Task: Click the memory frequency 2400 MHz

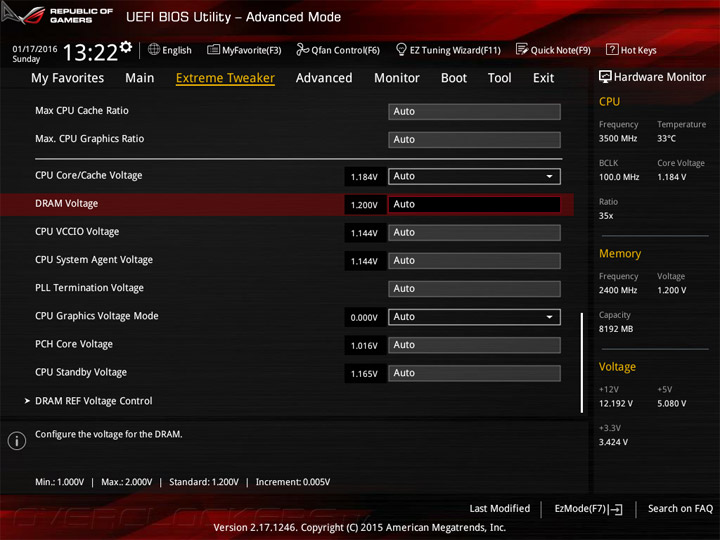Action: 618,290
